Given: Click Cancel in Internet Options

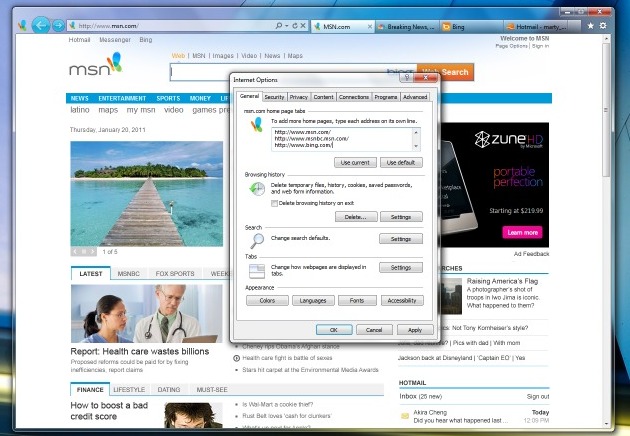Looking at the screenshot, I should coord(374,330).
